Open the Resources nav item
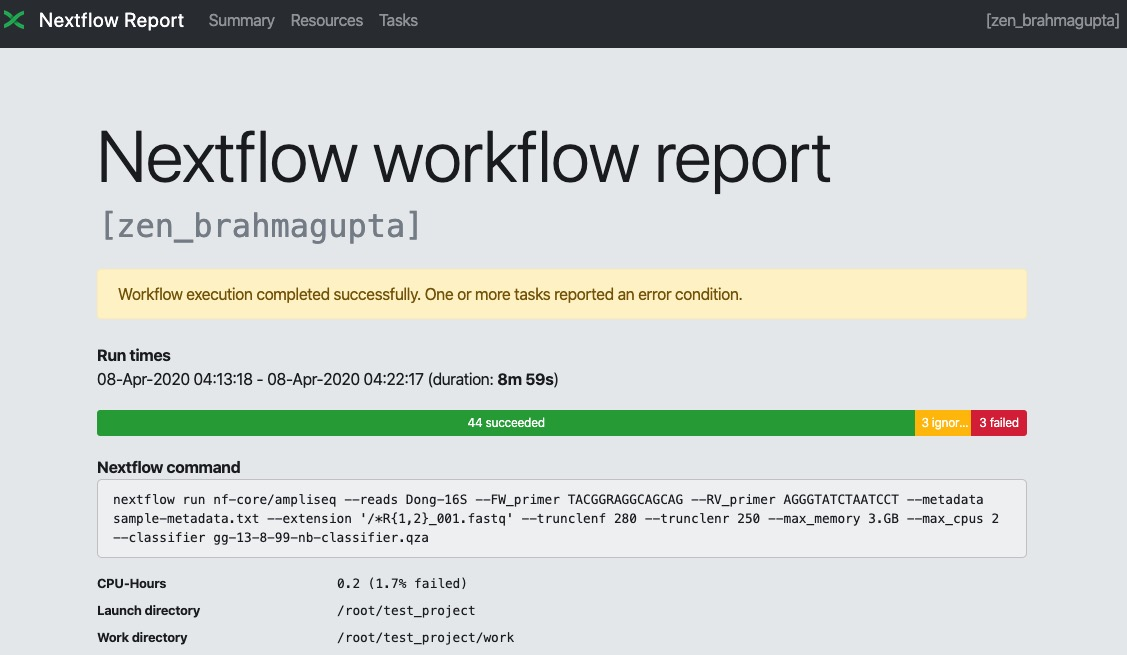Viewport: 1127px width, 655px height. (x=326, y=20)
